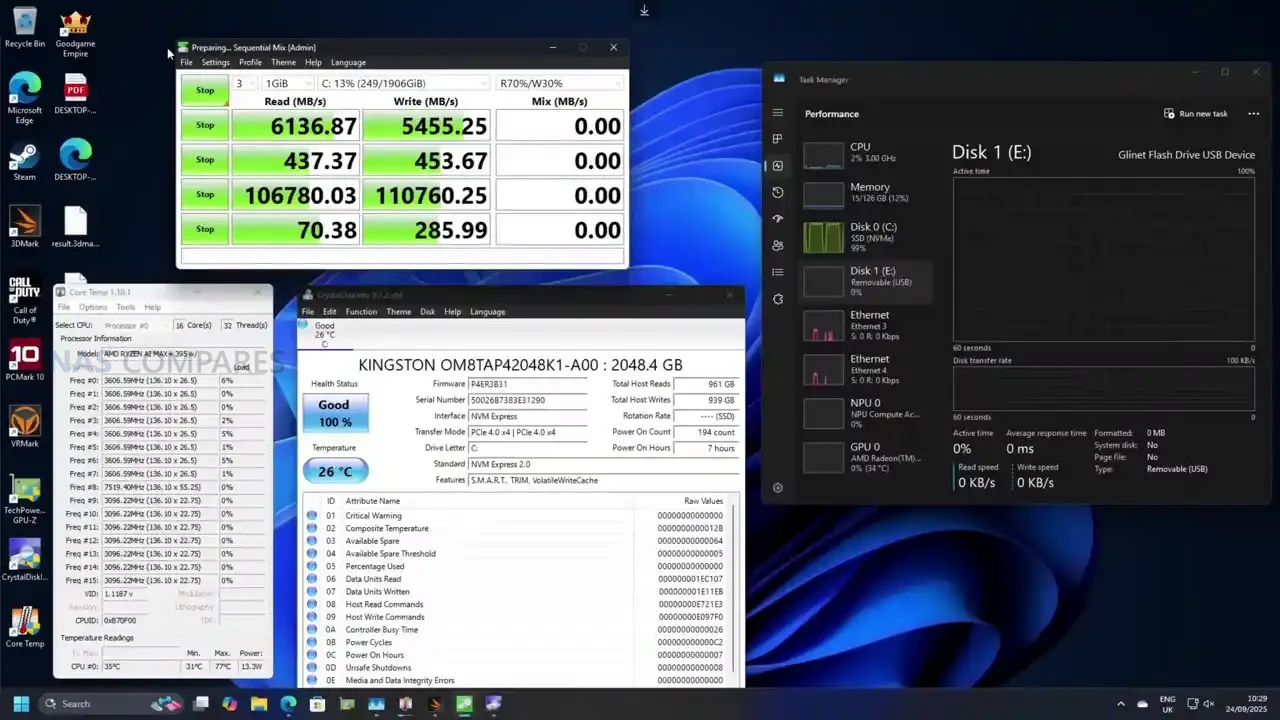Open the 3DMark desktop shortcut

click(24, 222)
